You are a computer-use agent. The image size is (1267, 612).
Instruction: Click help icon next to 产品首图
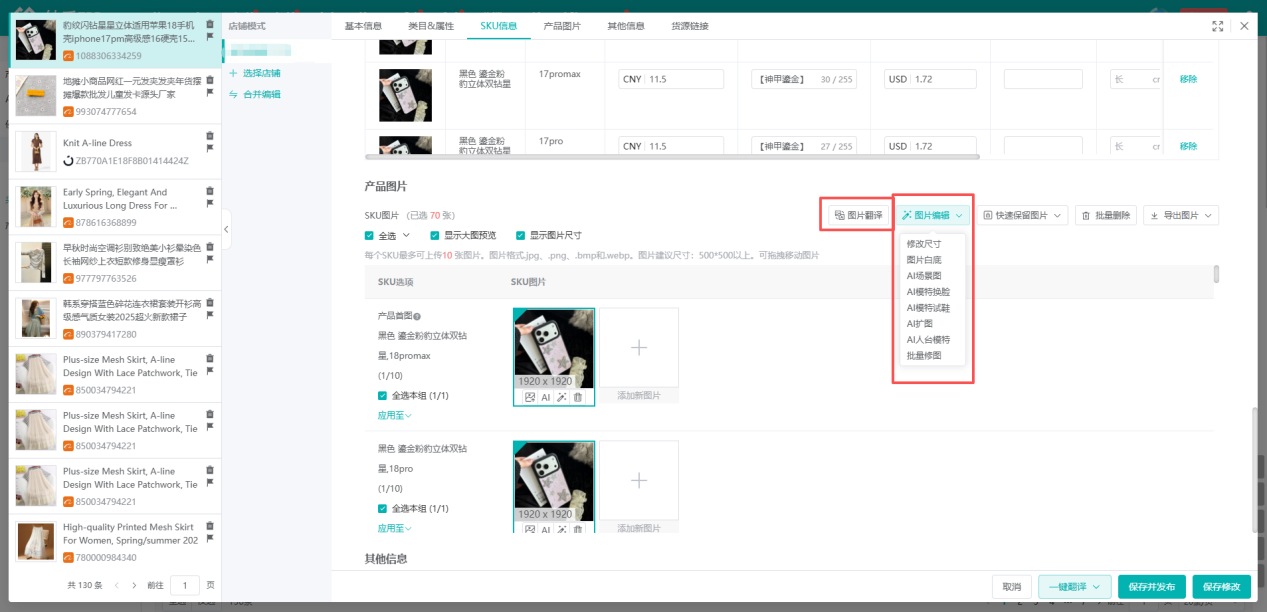(417, 316)
